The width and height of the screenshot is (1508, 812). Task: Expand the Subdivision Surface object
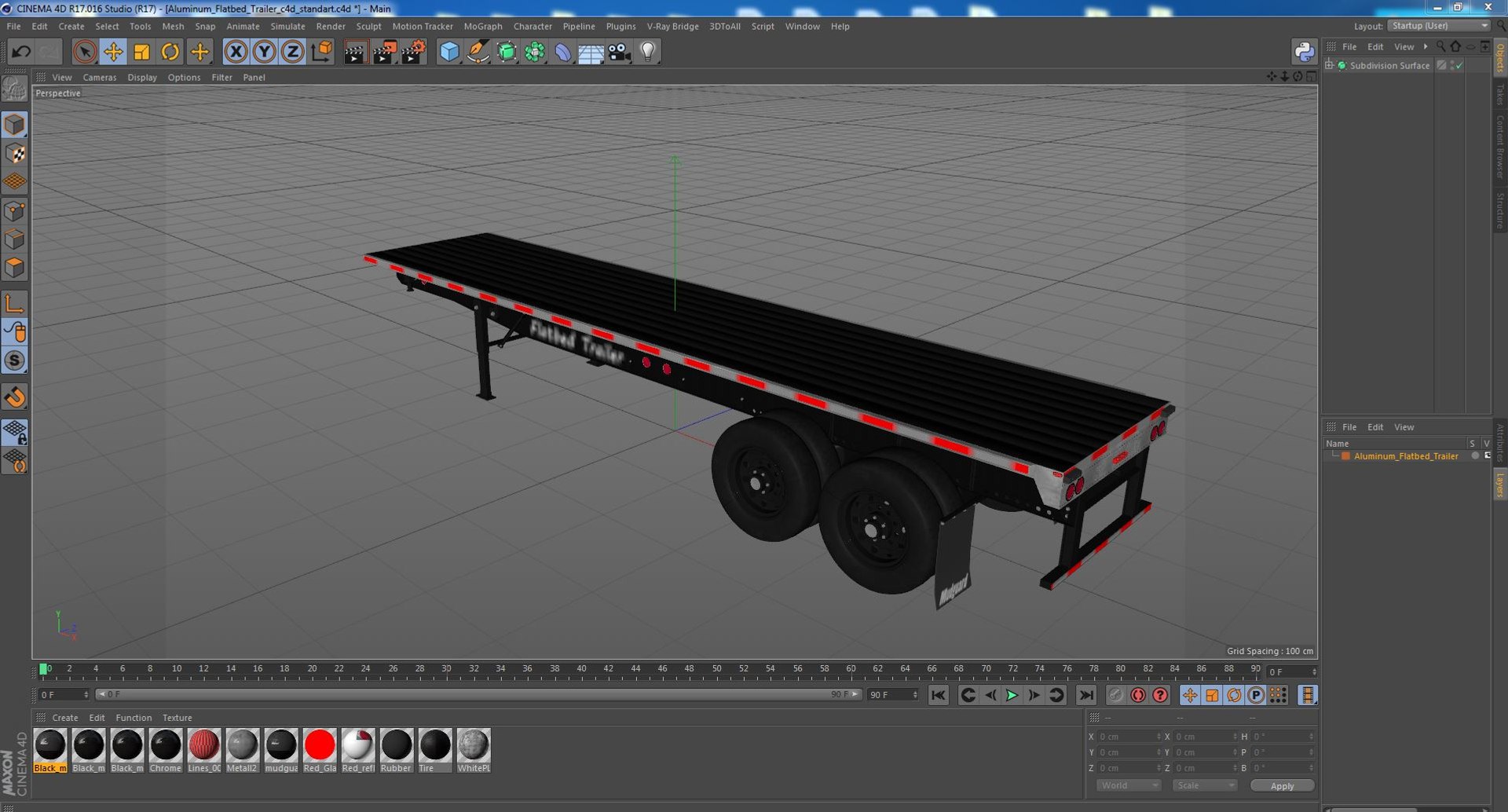coord(1329,65)
